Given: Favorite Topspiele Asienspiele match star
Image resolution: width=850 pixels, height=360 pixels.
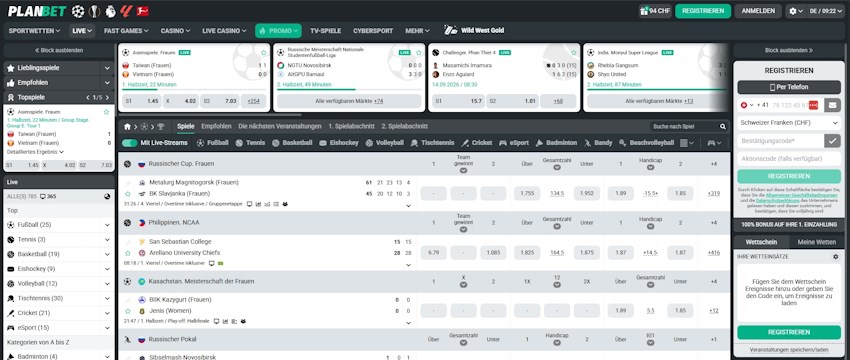Looking at the screenshot, I should [x=106, y=112].
